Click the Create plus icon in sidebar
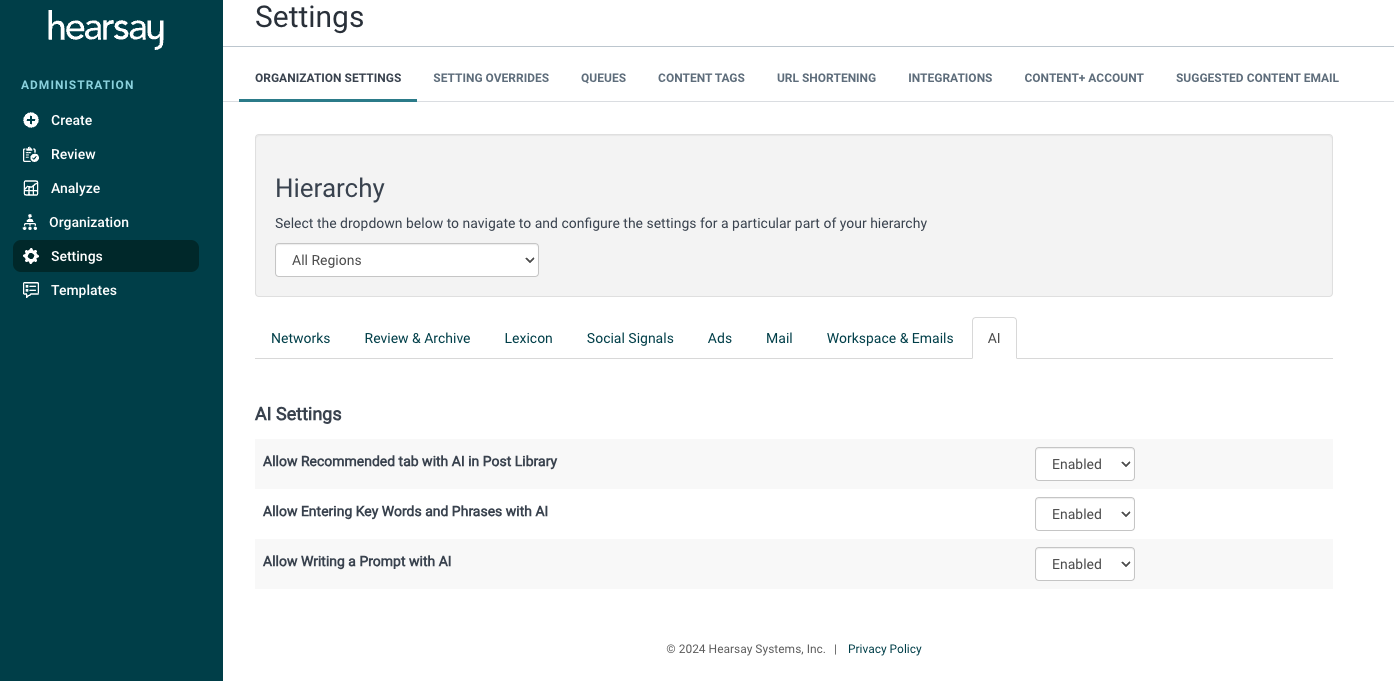 click(x=31, y=120)
